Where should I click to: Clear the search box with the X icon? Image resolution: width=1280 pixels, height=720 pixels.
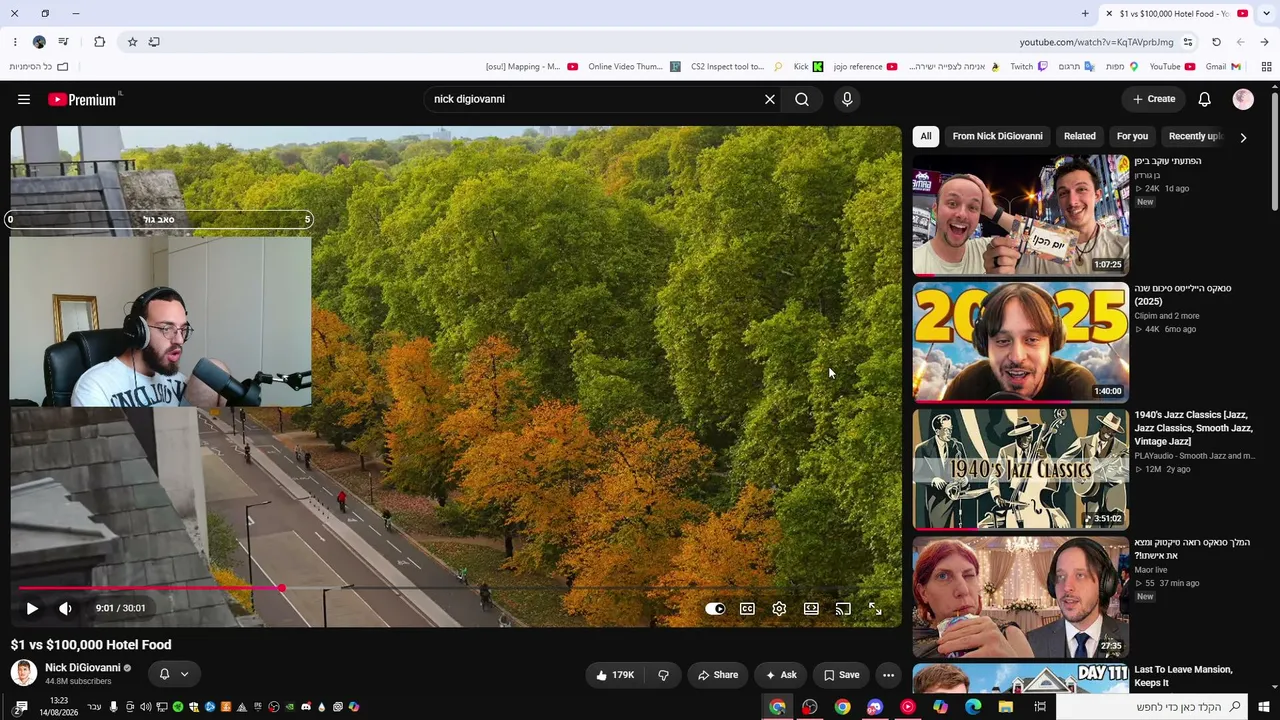(x=770, y=99)
